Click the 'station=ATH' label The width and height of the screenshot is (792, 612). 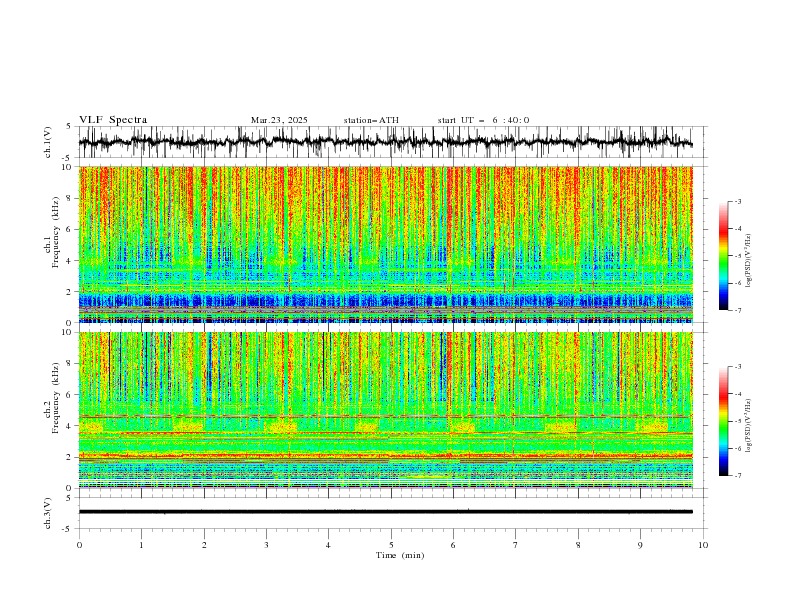coord(371,120)
